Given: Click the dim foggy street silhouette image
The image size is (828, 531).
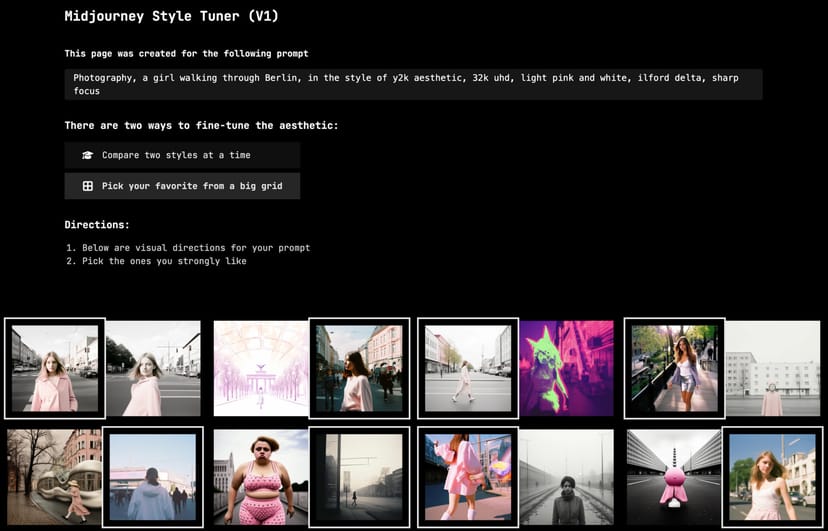Looking at the screenshot, I should click(x=359, y=476).
